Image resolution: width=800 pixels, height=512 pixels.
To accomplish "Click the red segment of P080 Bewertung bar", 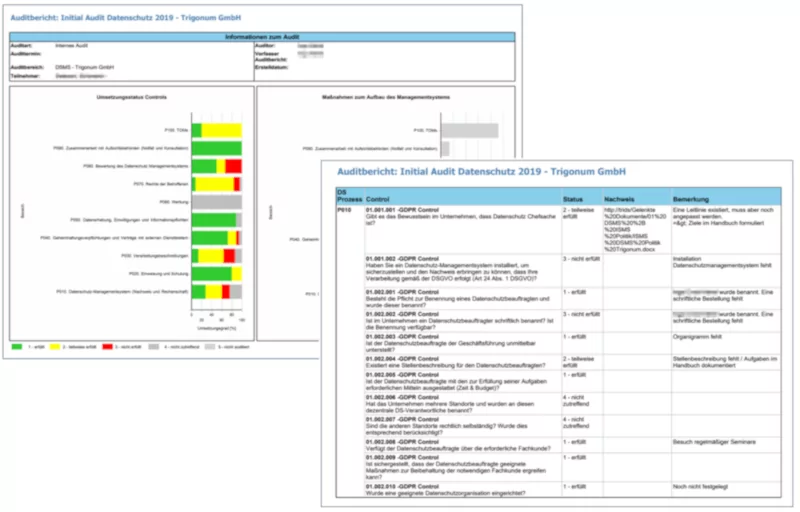I will tap(233, 165).
